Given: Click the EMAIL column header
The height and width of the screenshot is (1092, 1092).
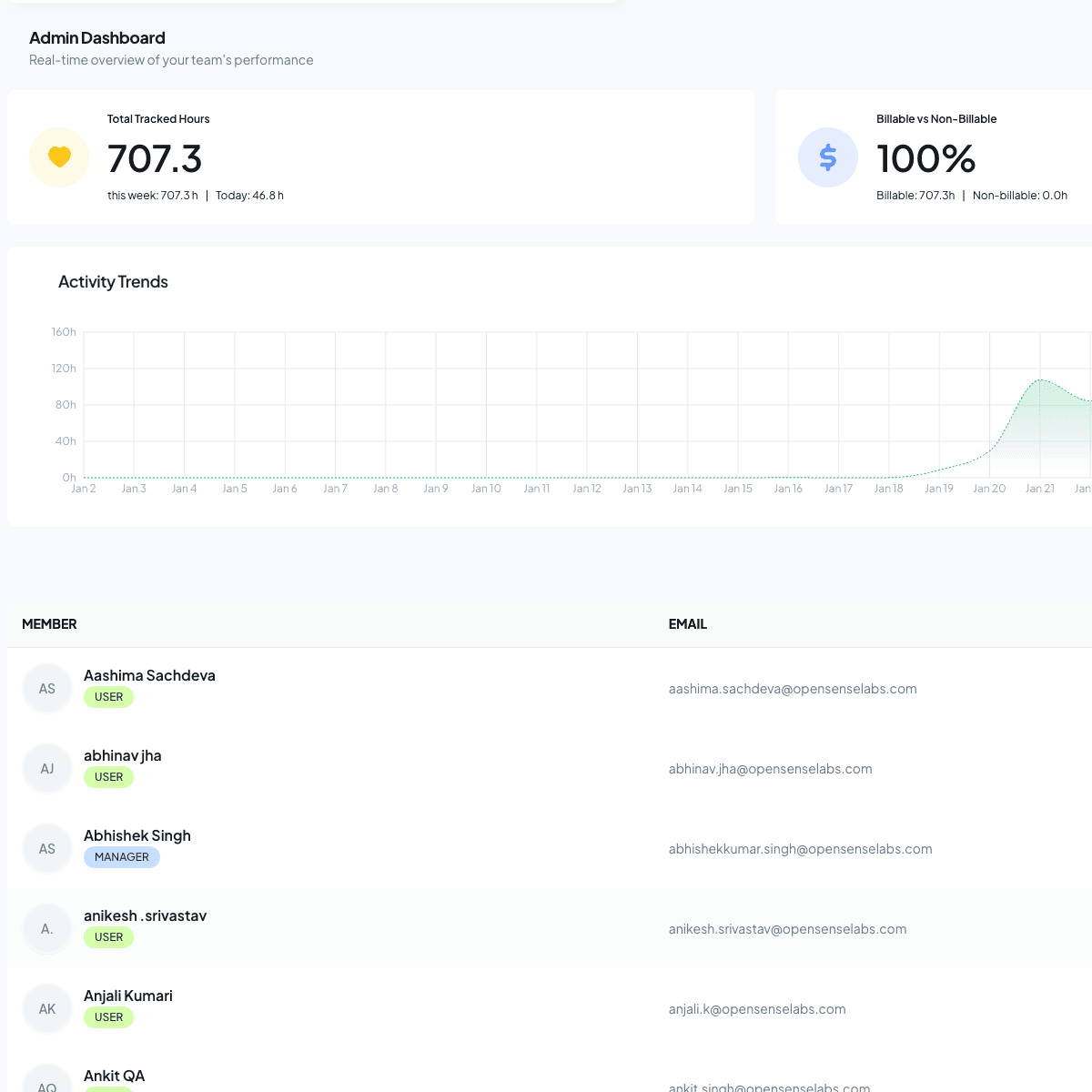Looking at the screenshot, I should [x=687, y=624].
